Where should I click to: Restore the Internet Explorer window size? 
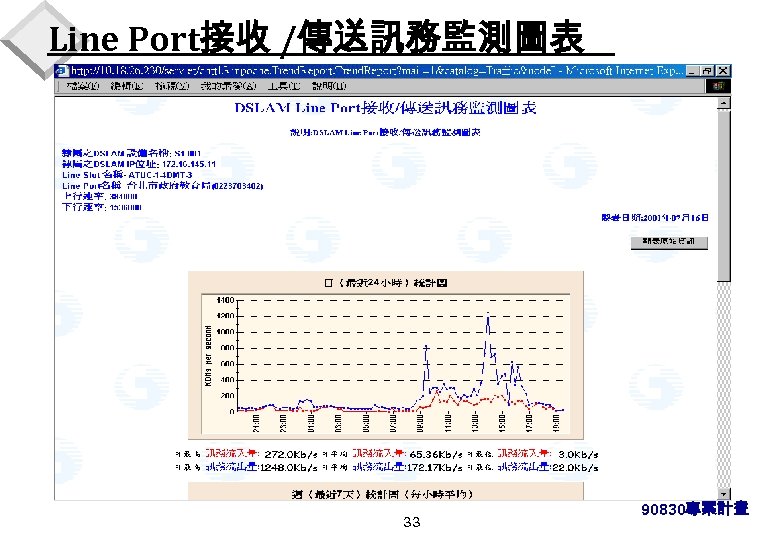pos(705,71)
